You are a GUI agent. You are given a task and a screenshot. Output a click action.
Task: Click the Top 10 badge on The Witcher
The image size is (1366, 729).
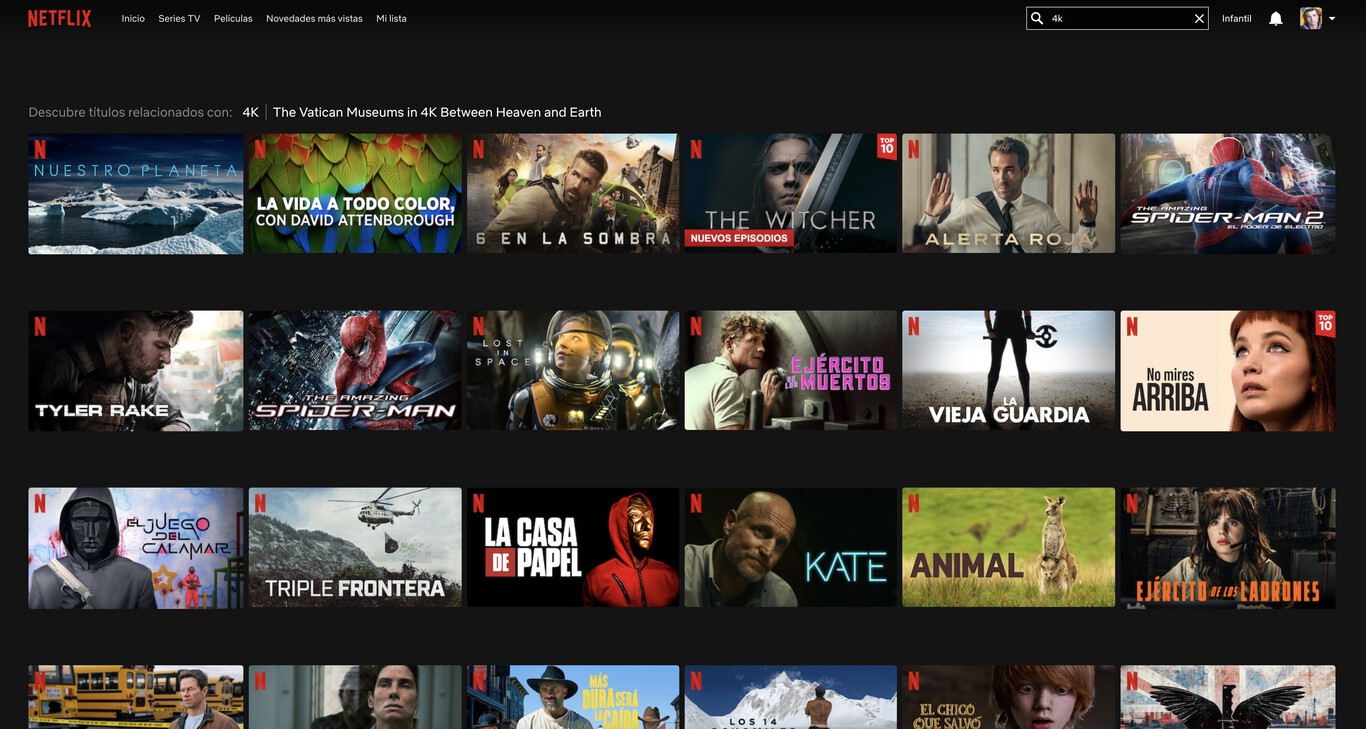884,145
